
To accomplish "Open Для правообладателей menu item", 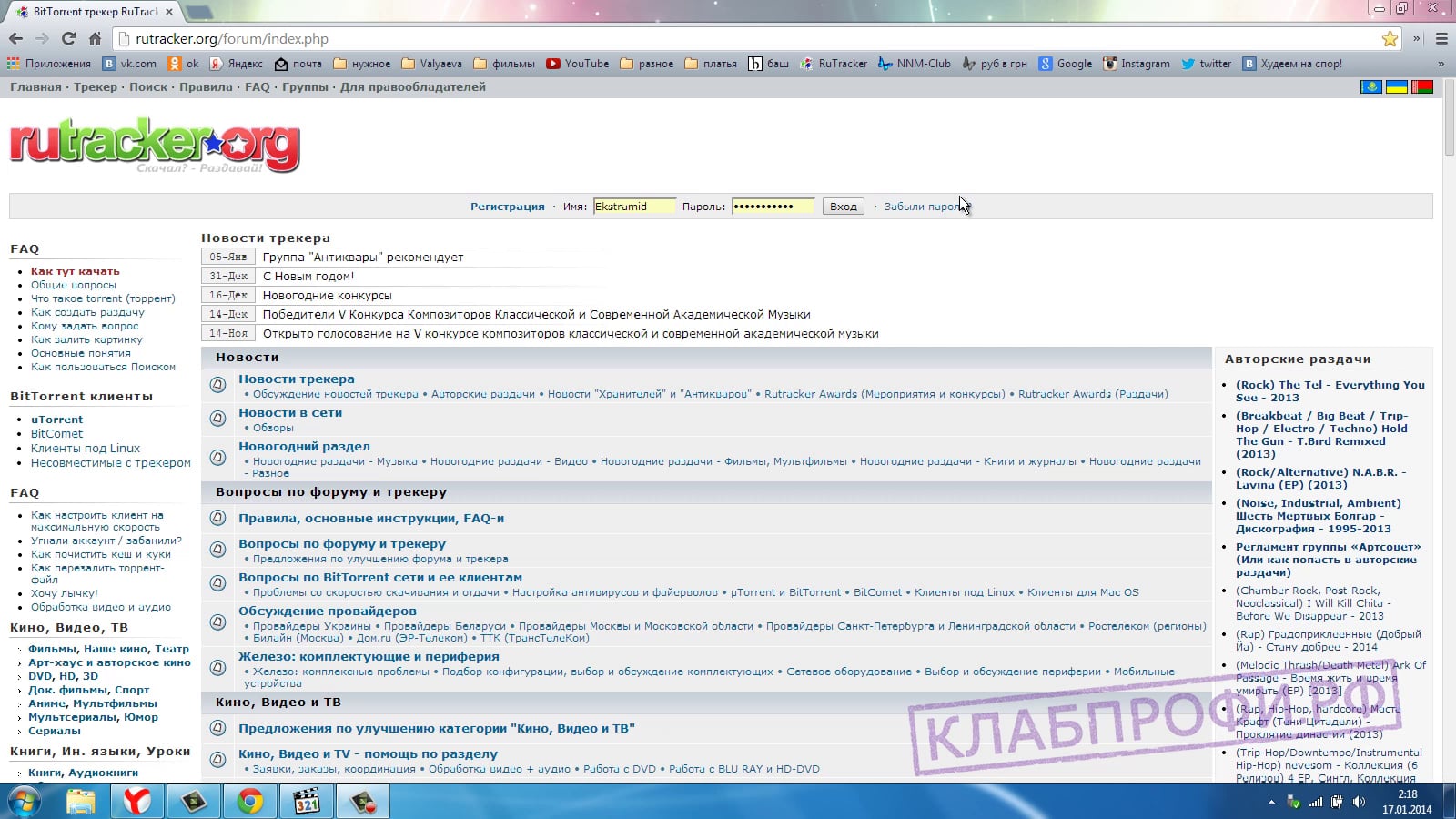I will 413,87.
